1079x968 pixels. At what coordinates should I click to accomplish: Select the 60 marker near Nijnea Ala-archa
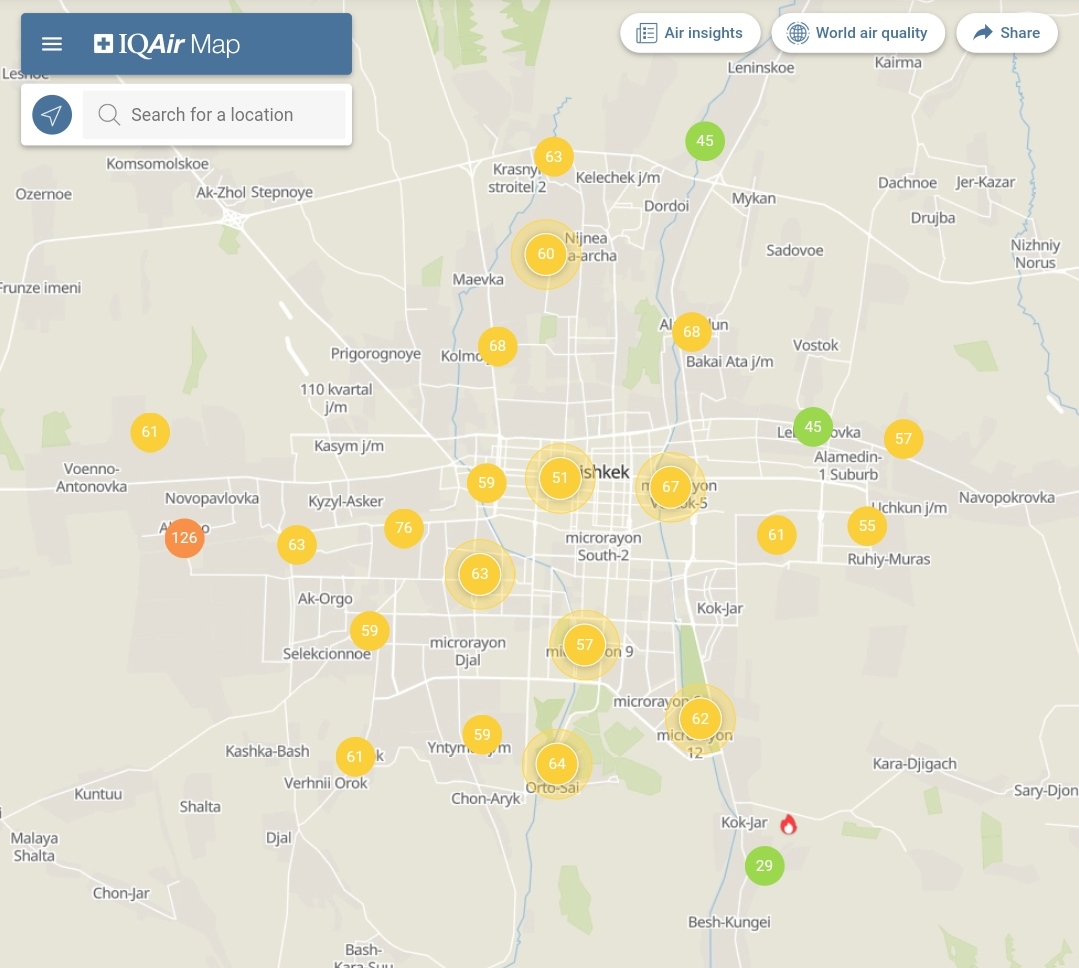[546, 254]
